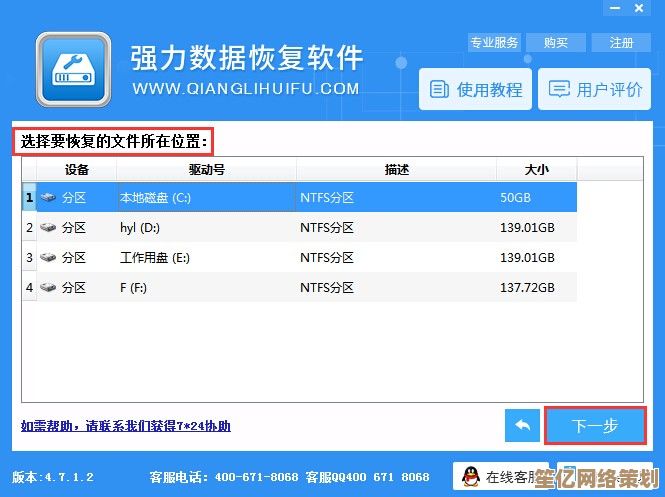Sort by the 驱动号 column header
Image resolution: width=665 pixels, height=497 pixels.
206,170
